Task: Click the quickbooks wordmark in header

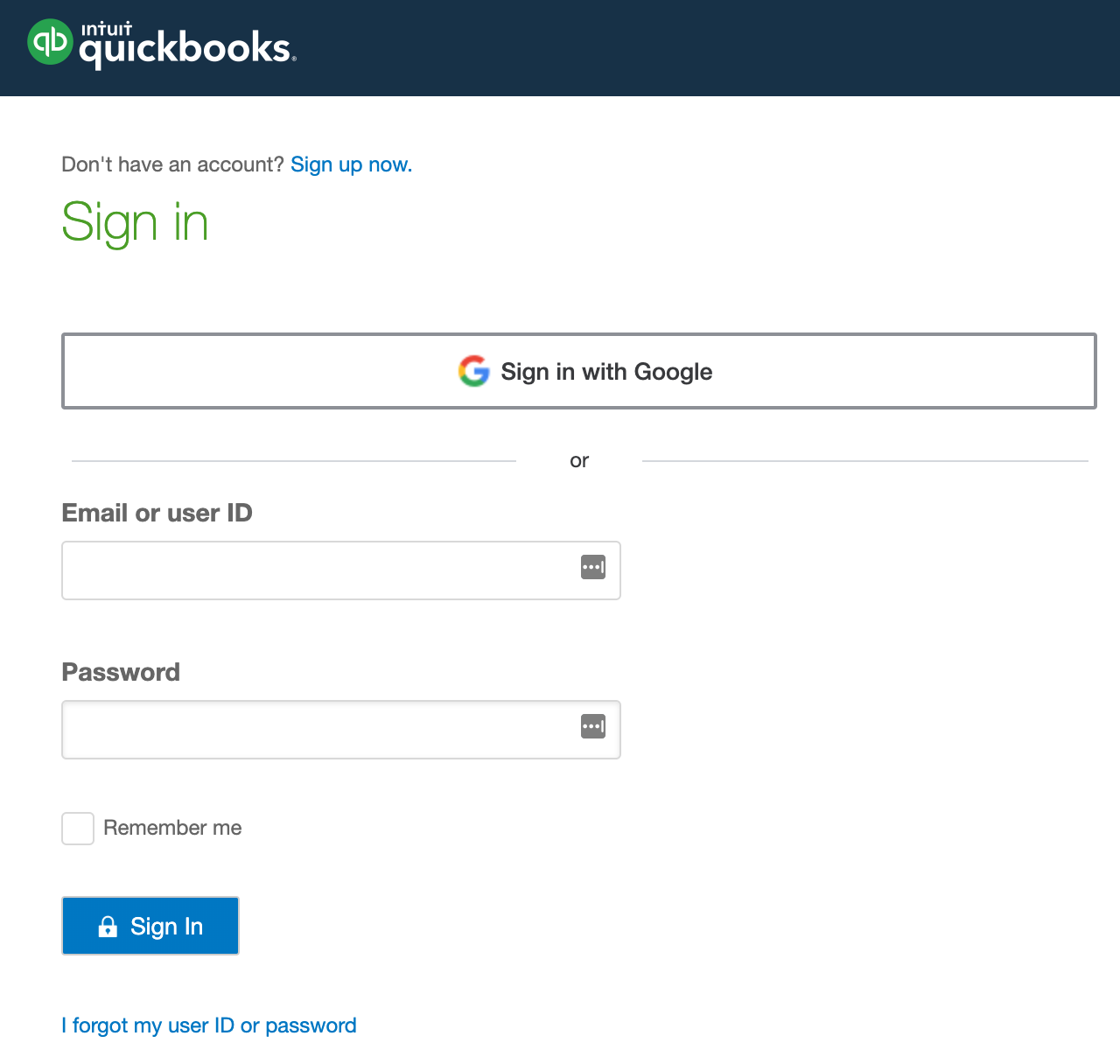Action: coord(187,49)
